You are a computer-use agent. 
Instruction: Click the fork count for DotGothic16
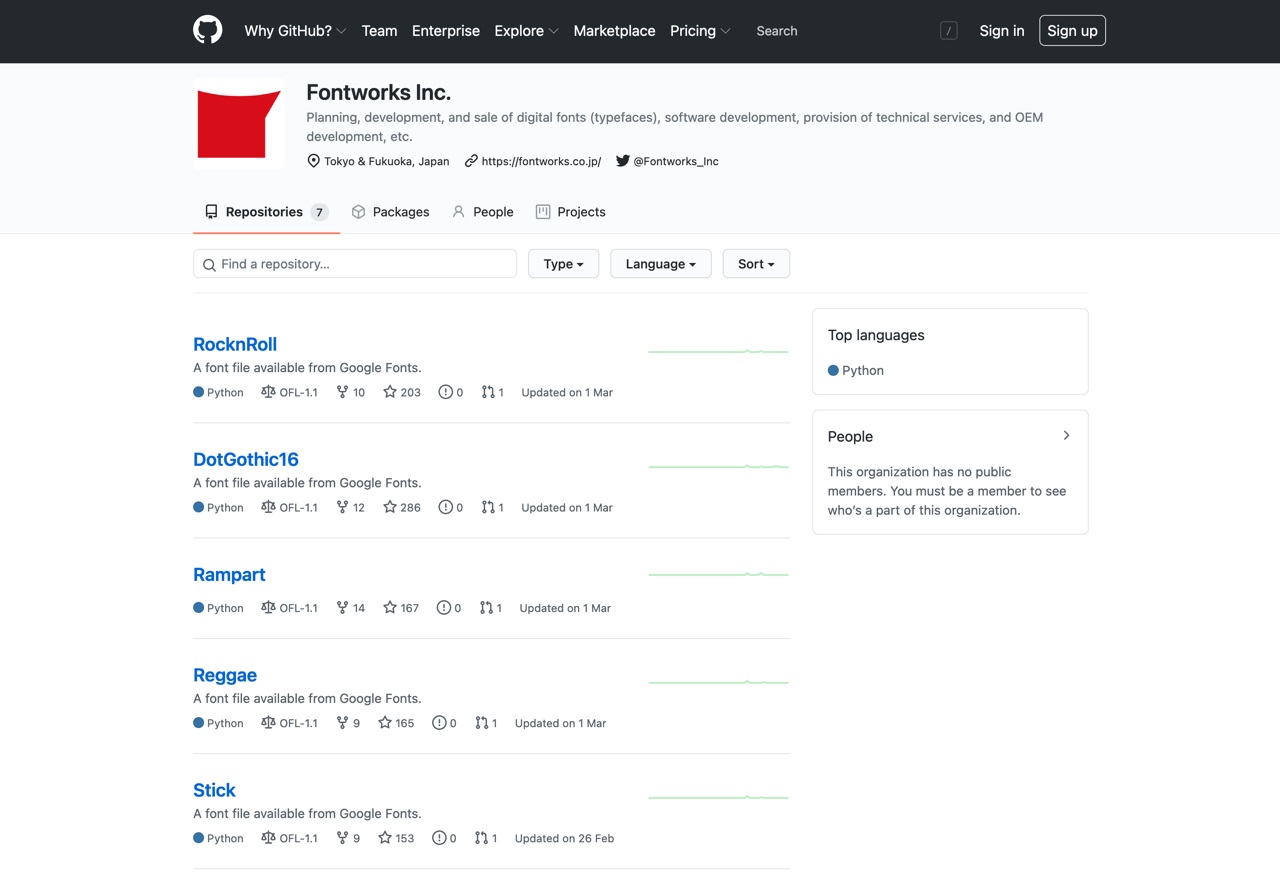tap(351, 507)
